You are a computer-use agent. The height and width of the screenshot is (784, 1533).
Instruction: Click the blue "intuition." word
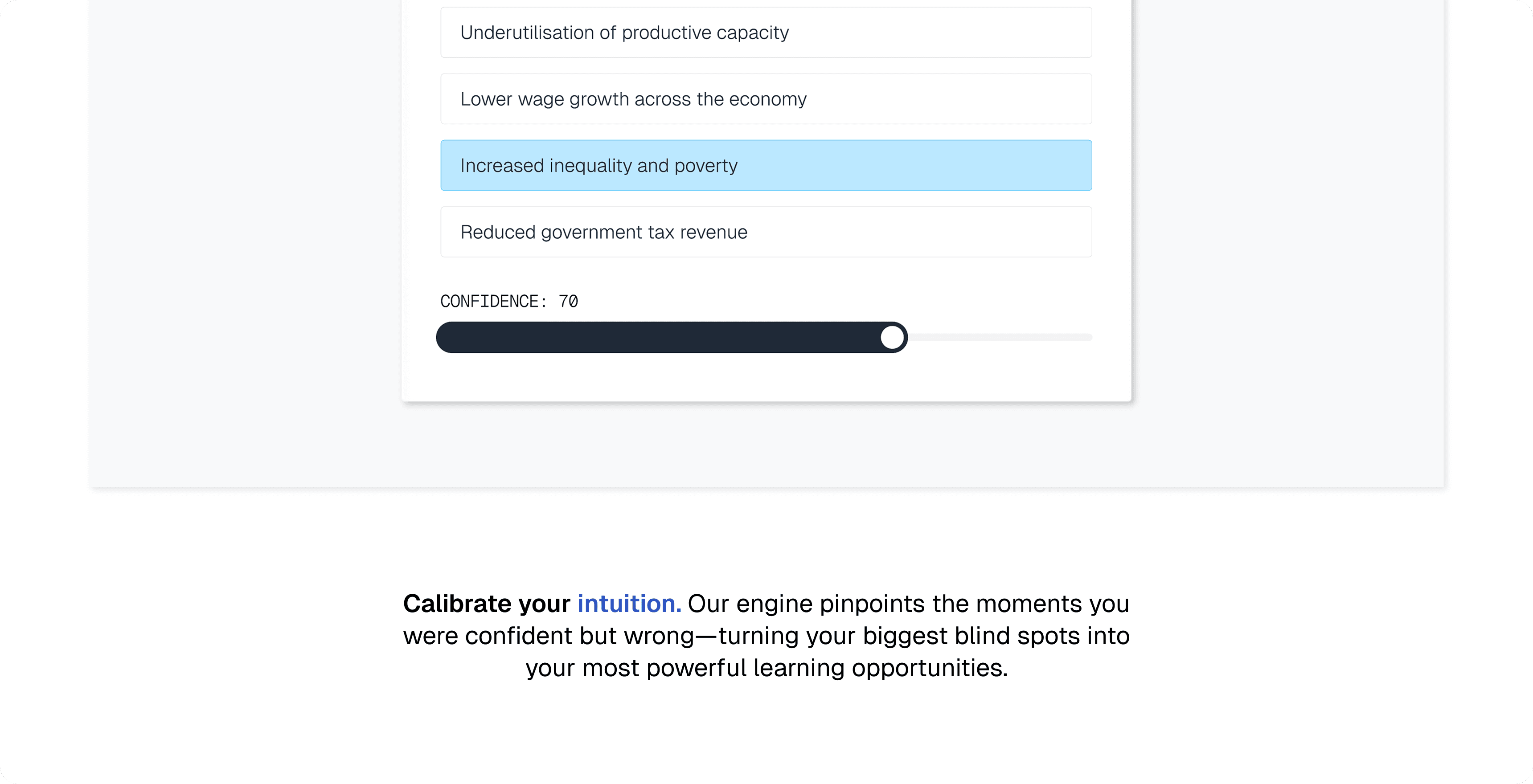click(629, 603)
